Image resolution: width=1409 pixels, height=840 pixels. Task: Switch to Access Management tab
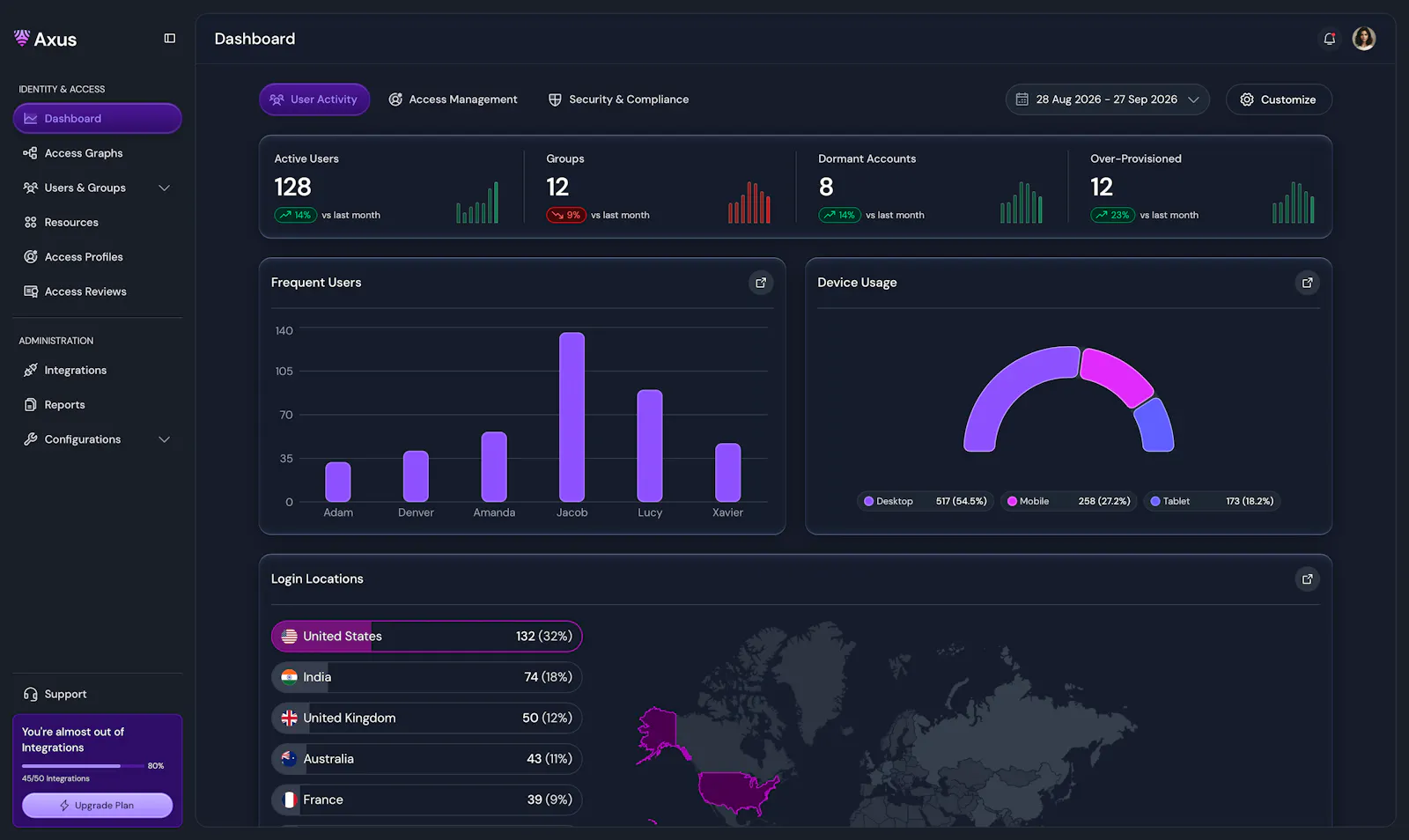pyautogui.click(x=454, y=99)
